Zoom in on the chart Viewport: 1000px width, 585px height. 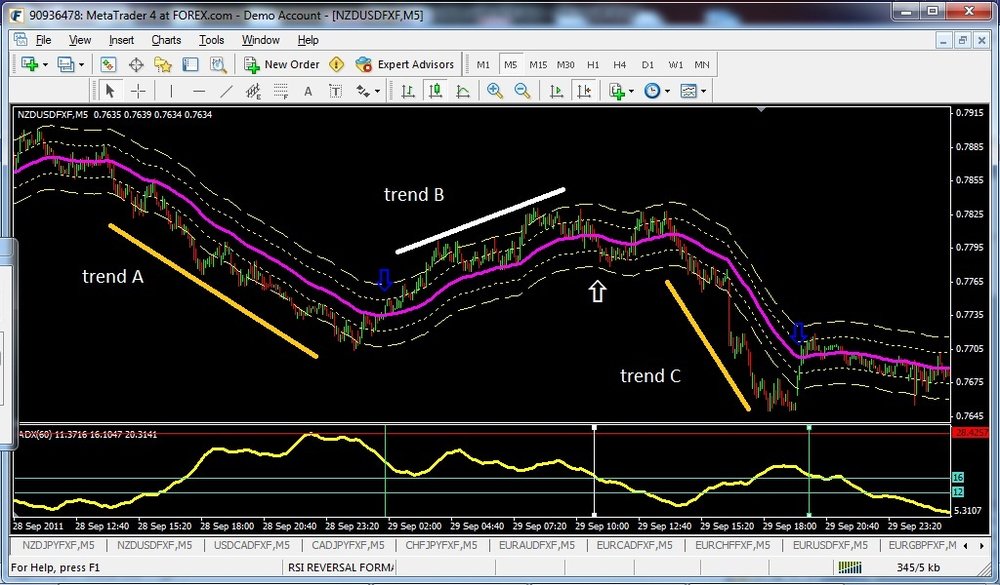[495, 91]
